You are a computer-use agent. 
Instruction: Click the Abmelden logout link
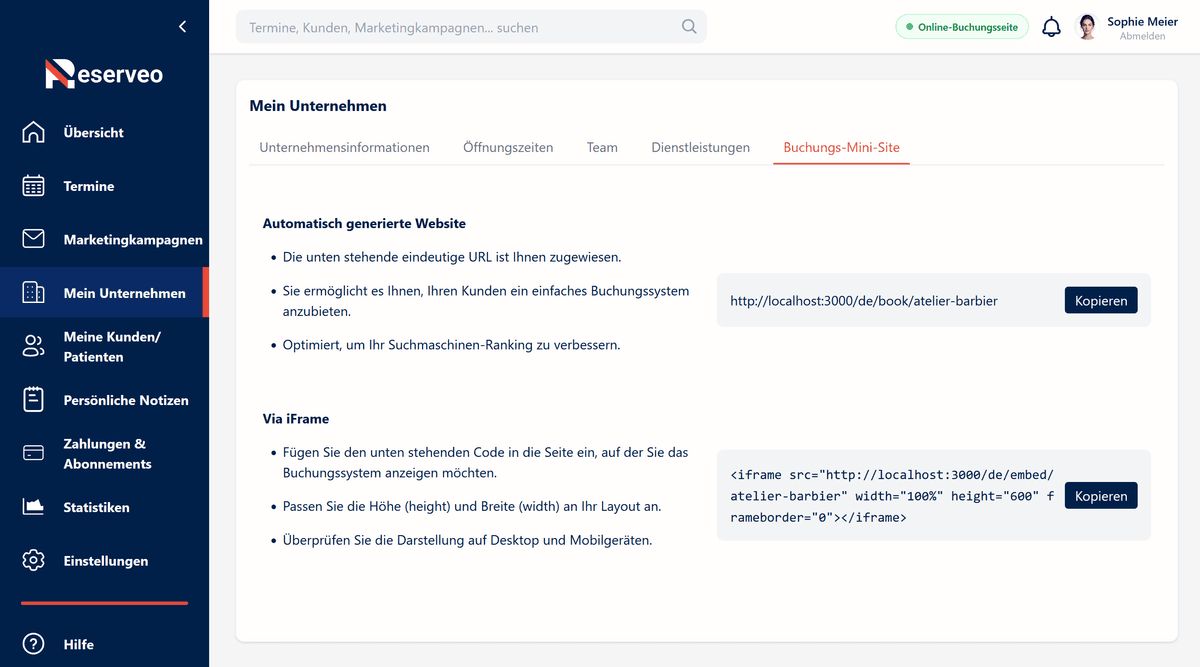1141,36
